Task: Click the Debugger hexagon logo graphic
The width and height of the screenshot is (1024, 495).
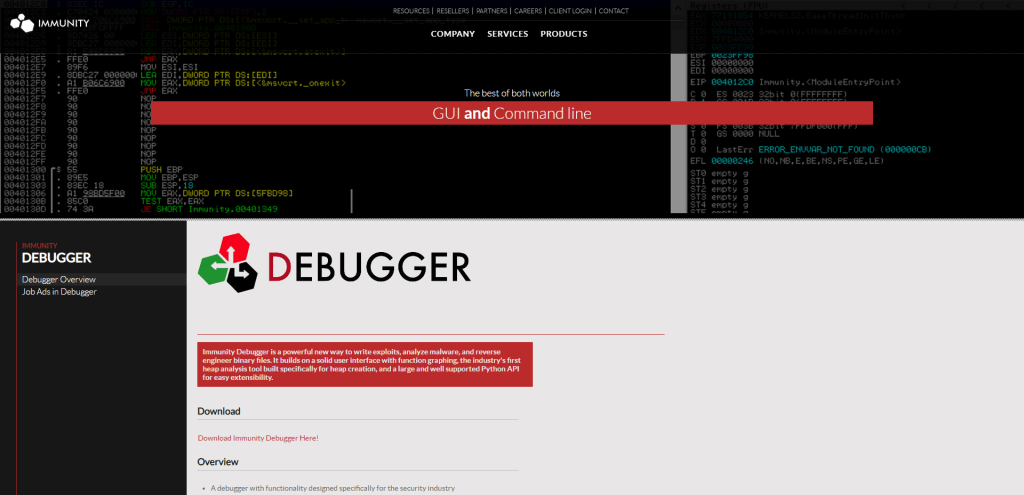Action: [x=228, y=263]
